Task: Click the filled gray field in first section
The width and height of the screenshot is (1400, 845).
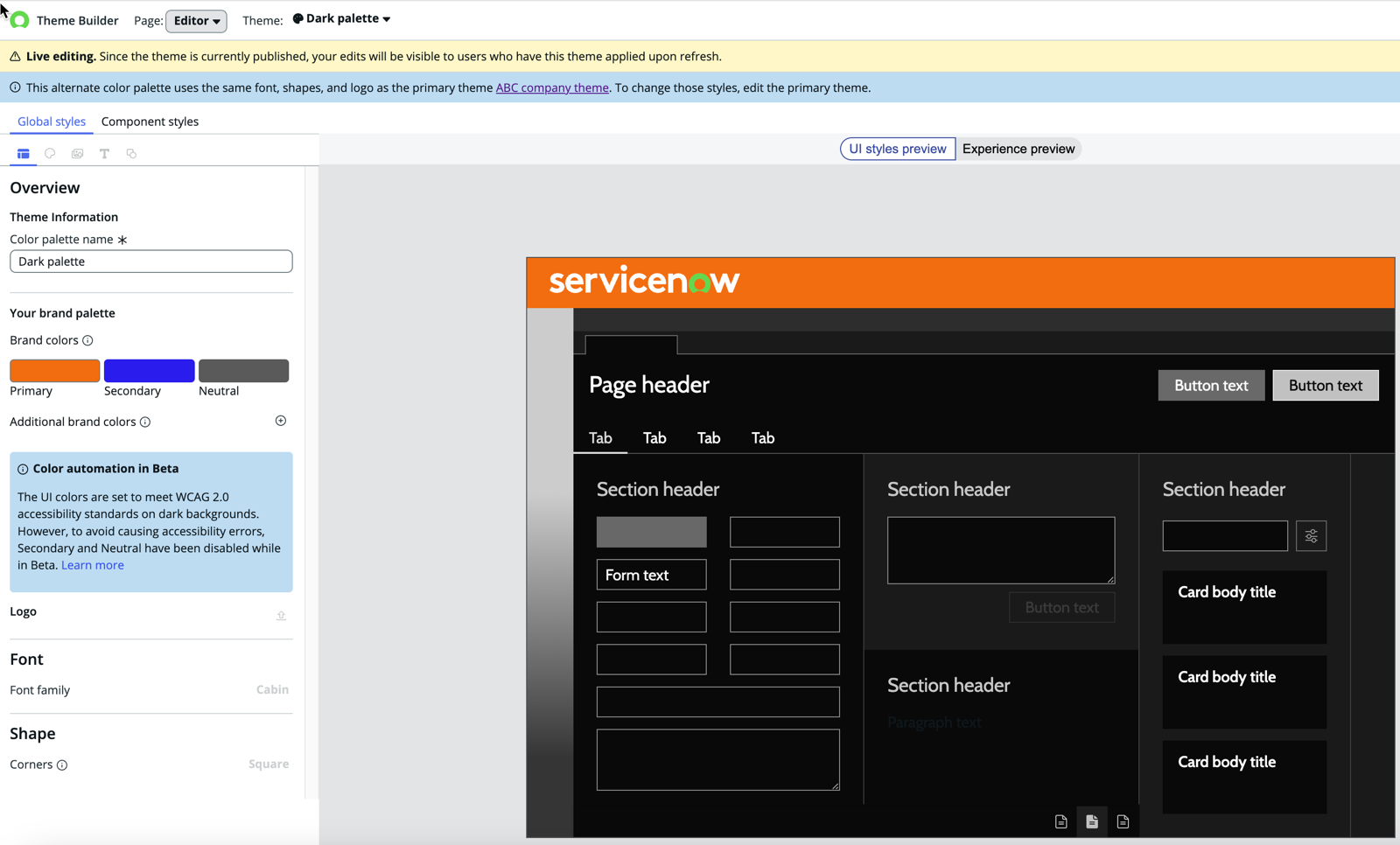Action: (x=652, y=532)
